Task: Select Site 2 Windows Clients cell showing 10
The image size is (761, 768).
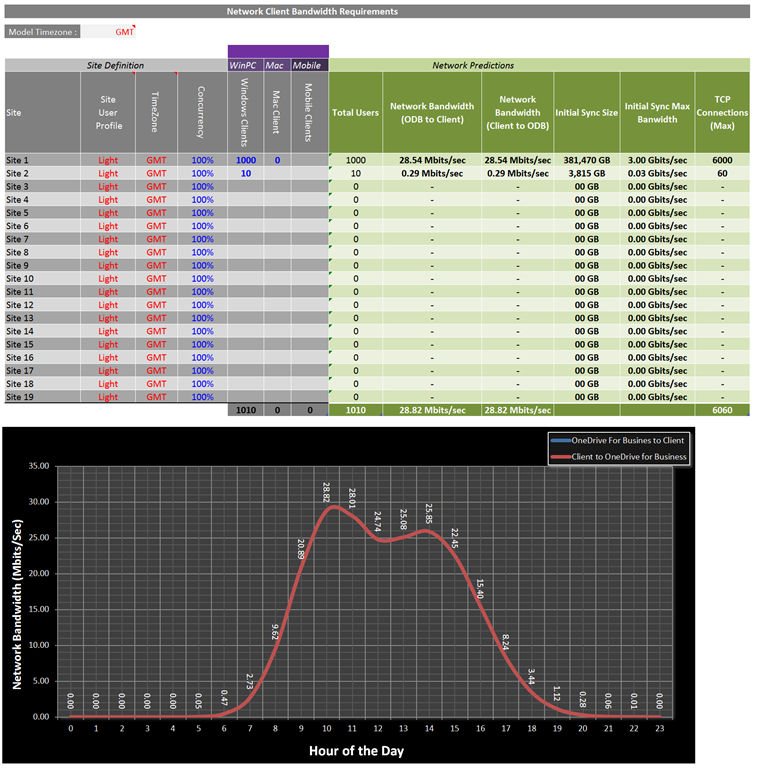Action: click(245, 173)
